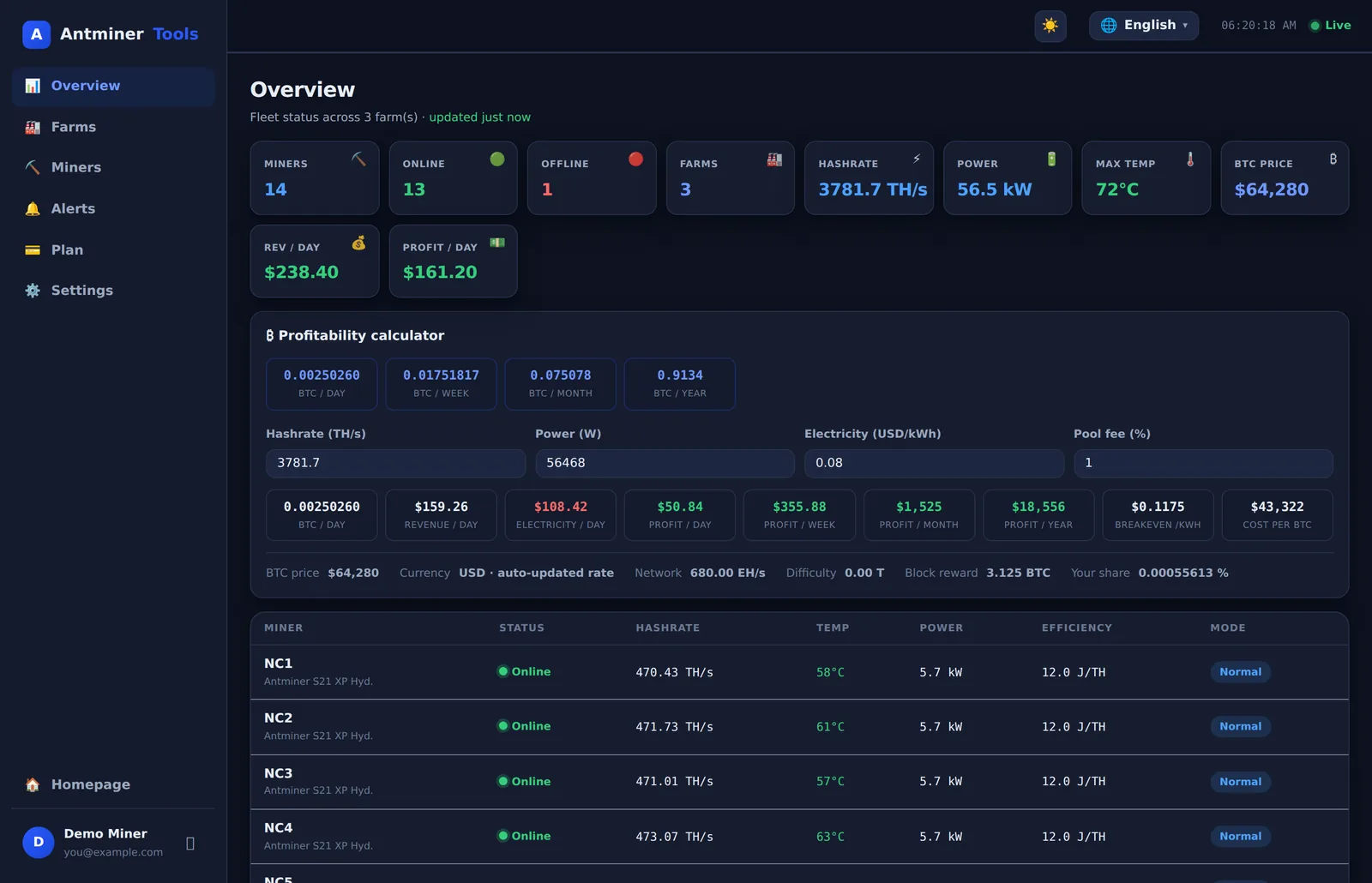Click the Antminer Tools logo icon
The width and height of the screenshot is (1372, 883).
click(x=36, y=34)
